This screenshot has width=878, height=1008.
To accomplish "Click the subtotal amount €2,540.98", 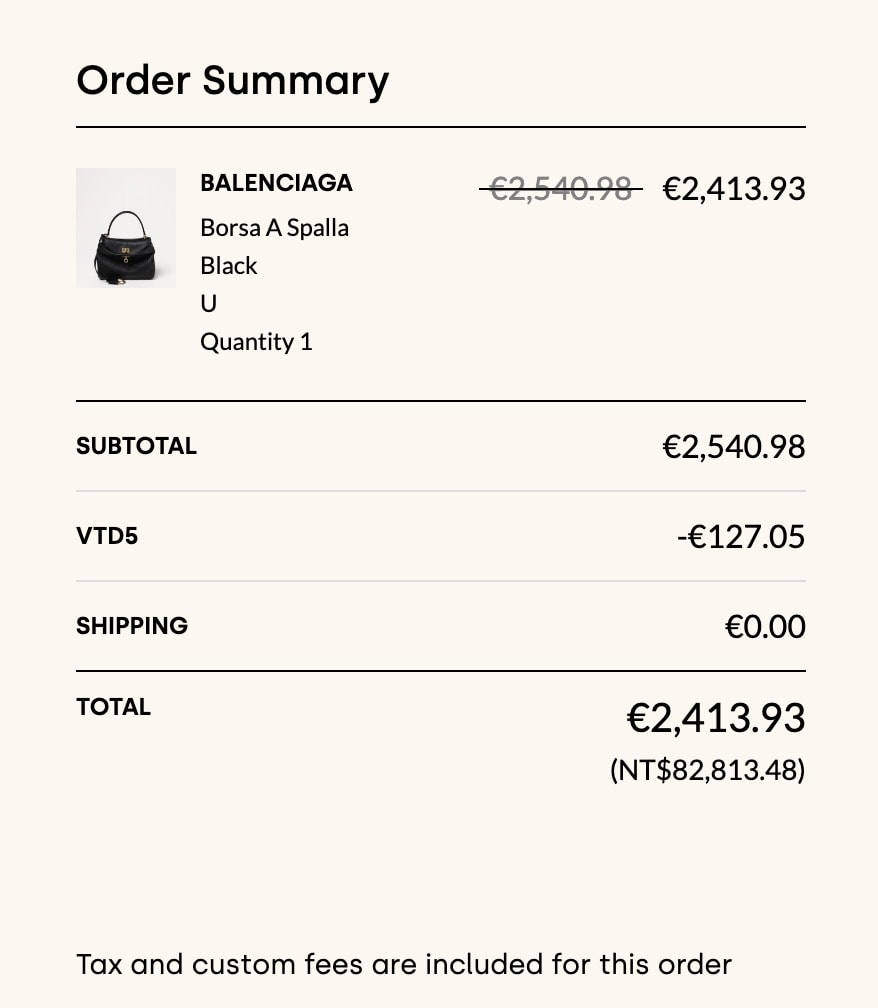I will pyautogui.click(x=733, y=446).
